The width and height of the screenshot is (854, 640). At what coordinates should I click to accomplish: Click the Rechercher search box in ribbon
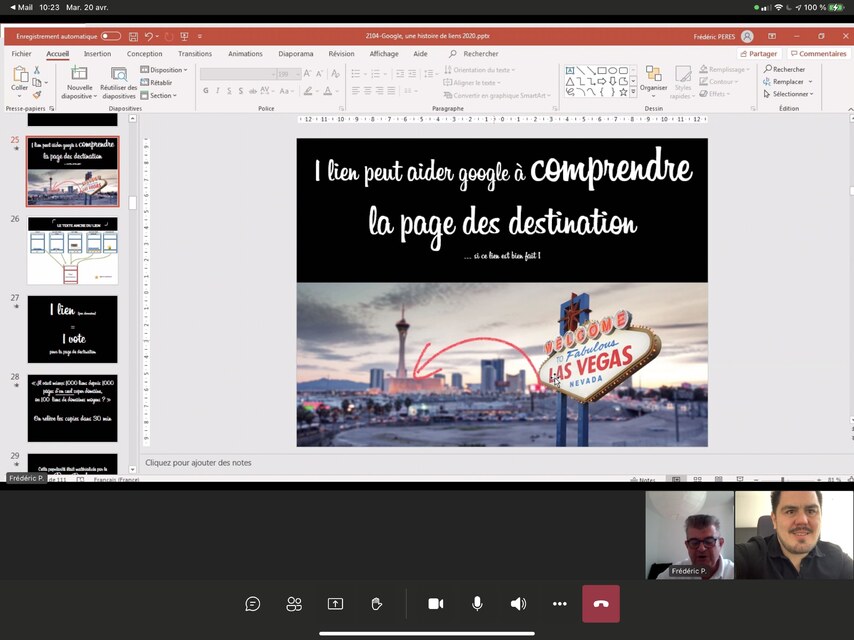474,53
